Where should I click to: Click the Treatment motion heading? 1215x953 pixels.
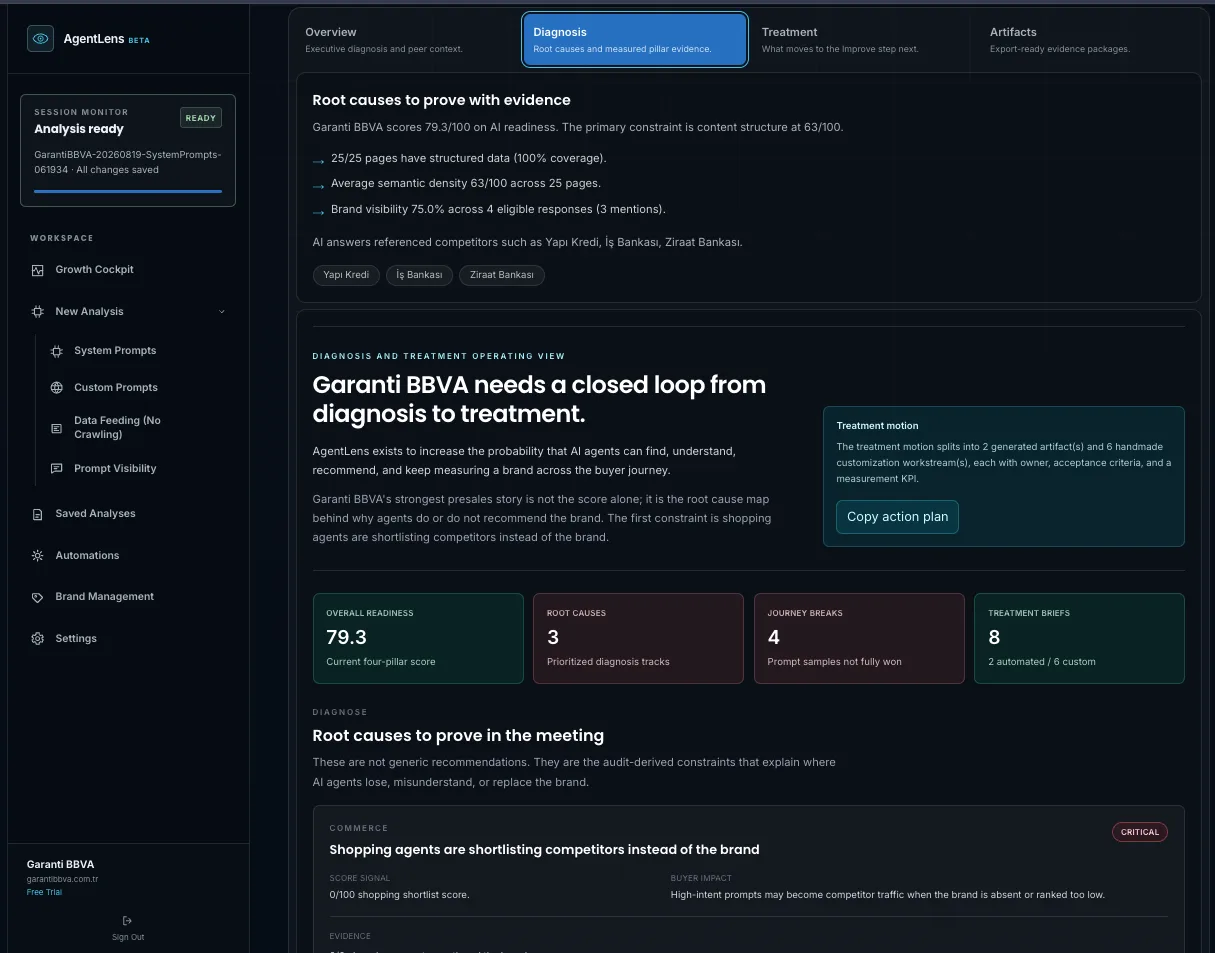[x=877, y=426]
